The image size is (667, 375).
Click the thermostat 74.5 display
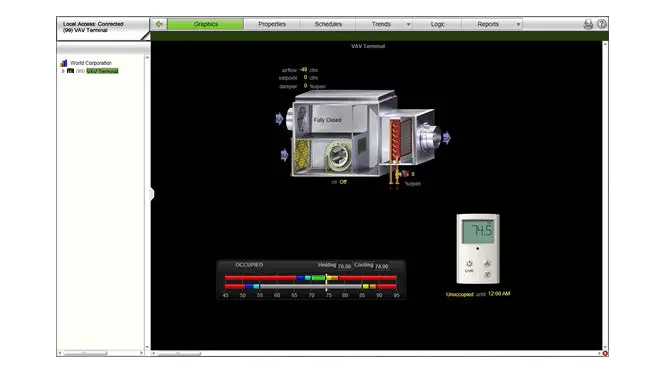click(478, 231)
